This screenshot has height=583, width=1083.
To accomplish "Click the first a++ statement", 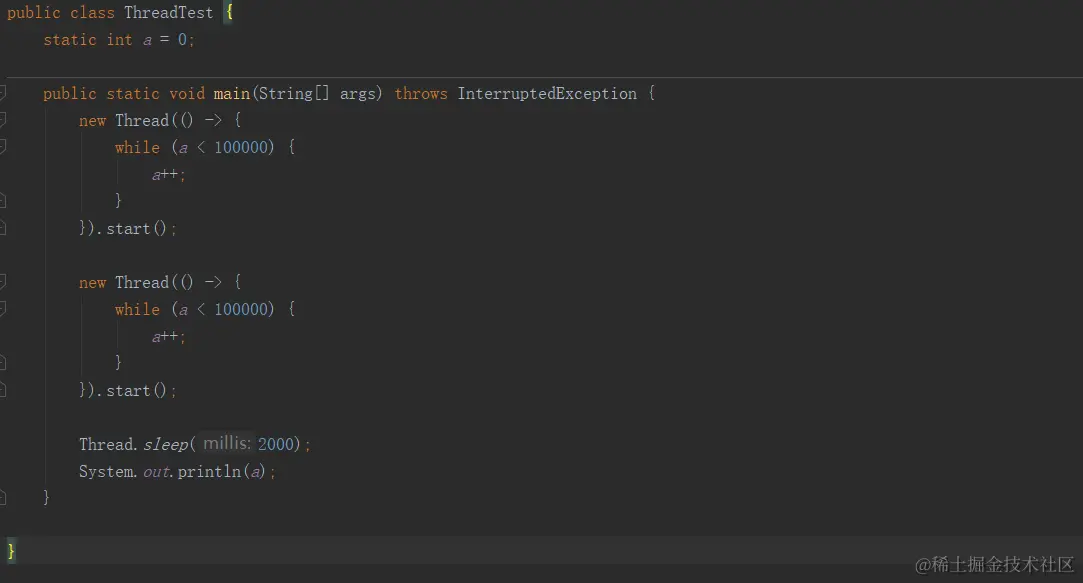I will click(168, 174).
